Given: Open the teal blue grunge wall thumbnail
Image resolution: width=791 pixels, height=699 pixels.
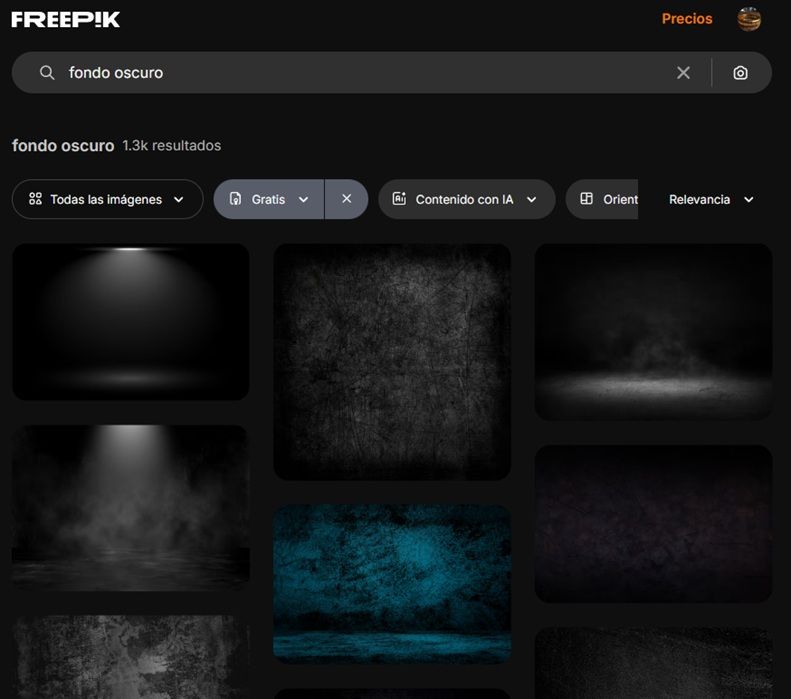Looking at the screenshot, I should [392, 584].
